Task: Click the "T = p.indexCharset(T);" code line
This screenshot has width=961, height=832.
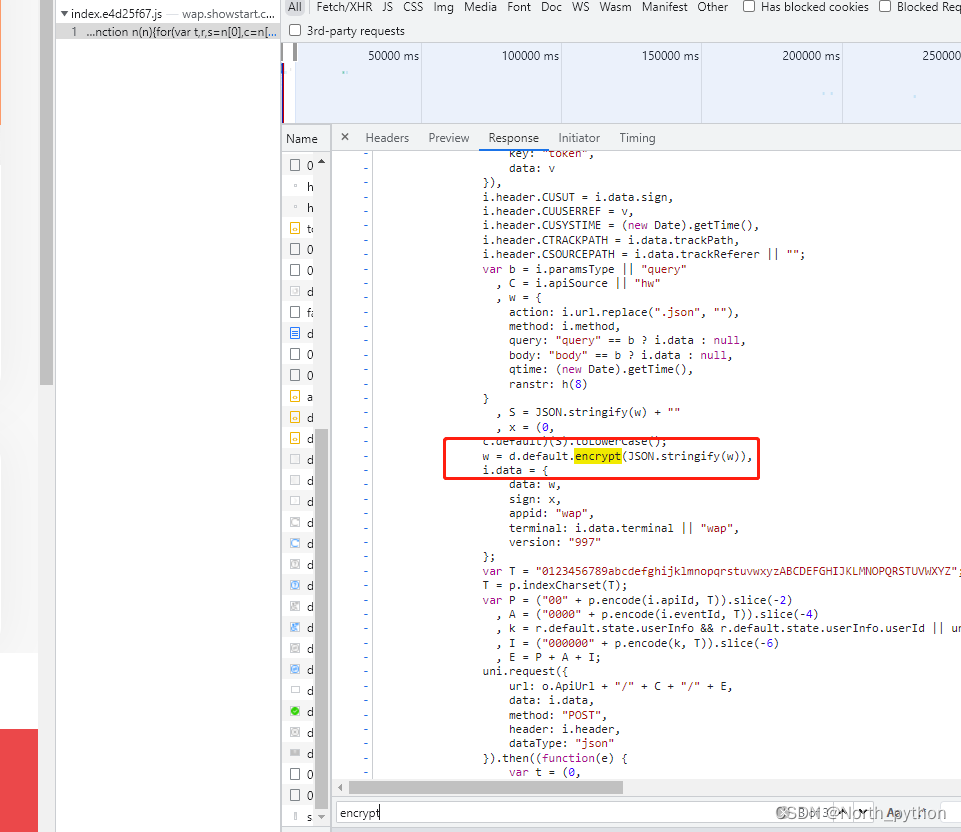Action: pos(555,585)
